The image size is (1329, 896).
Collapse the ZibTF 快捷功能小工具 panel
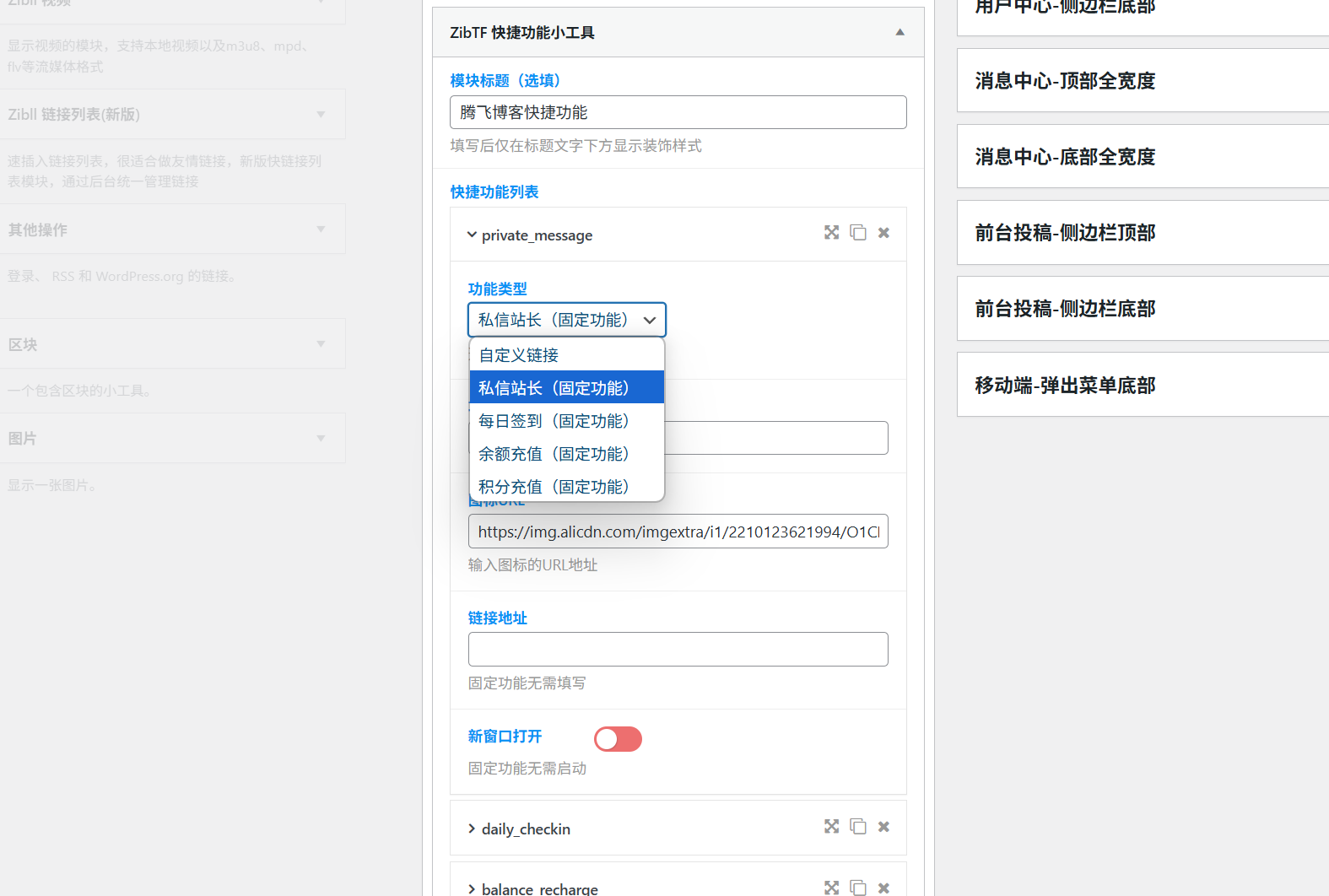[x=900, y=32]
